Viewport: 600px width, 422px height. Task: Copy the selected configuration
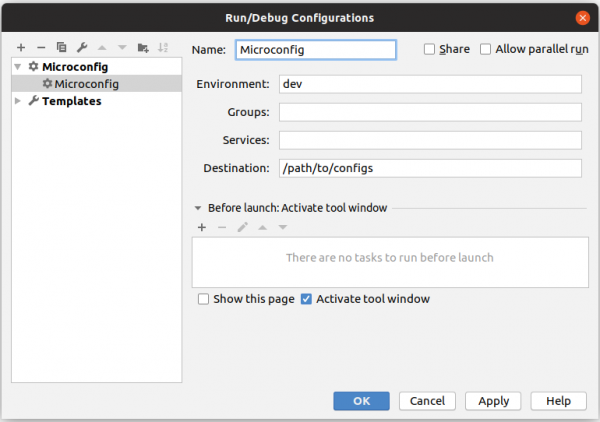coord(61,47)
